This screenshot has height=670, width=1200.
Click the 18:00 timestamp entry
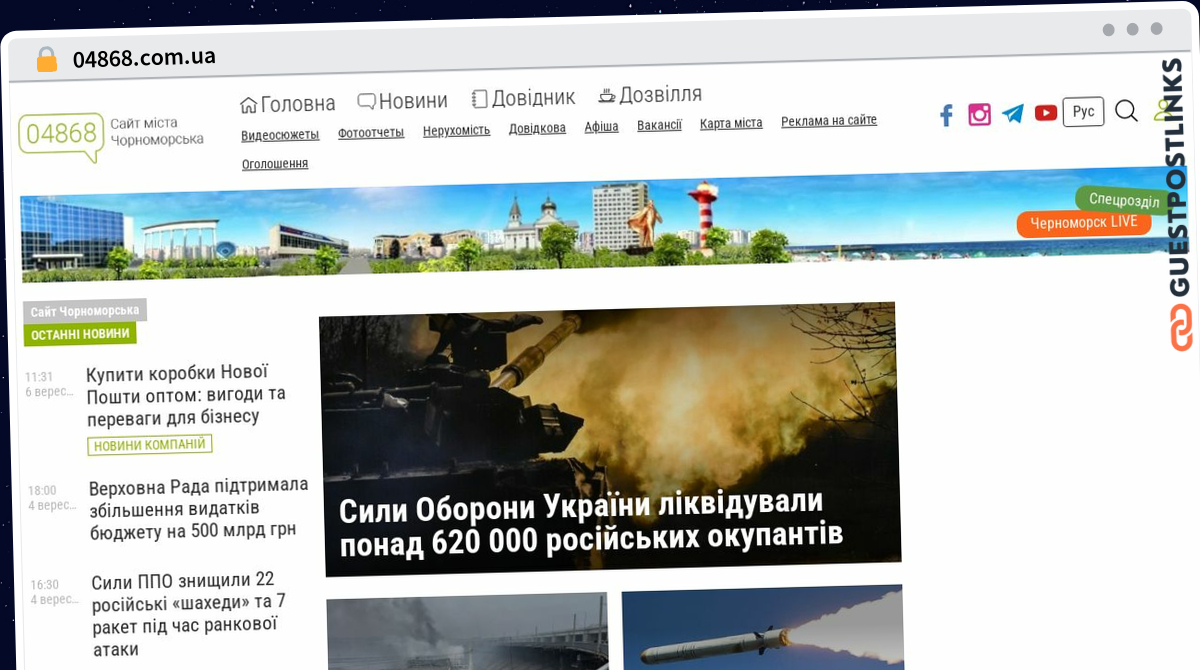(42, 491)
